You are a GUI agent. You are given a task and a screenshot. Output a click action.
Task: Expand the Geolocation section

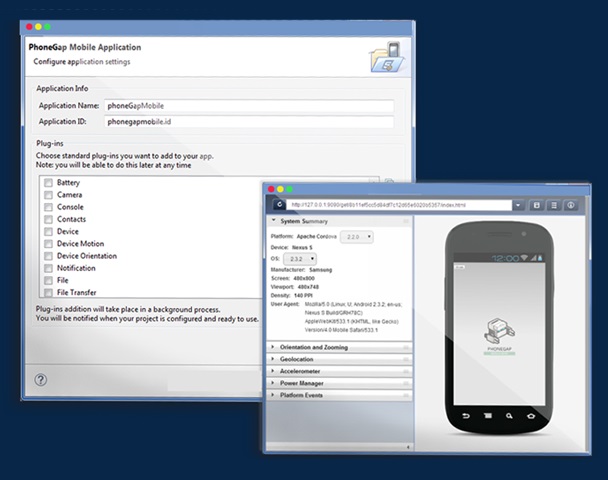[x=273, y=359]
